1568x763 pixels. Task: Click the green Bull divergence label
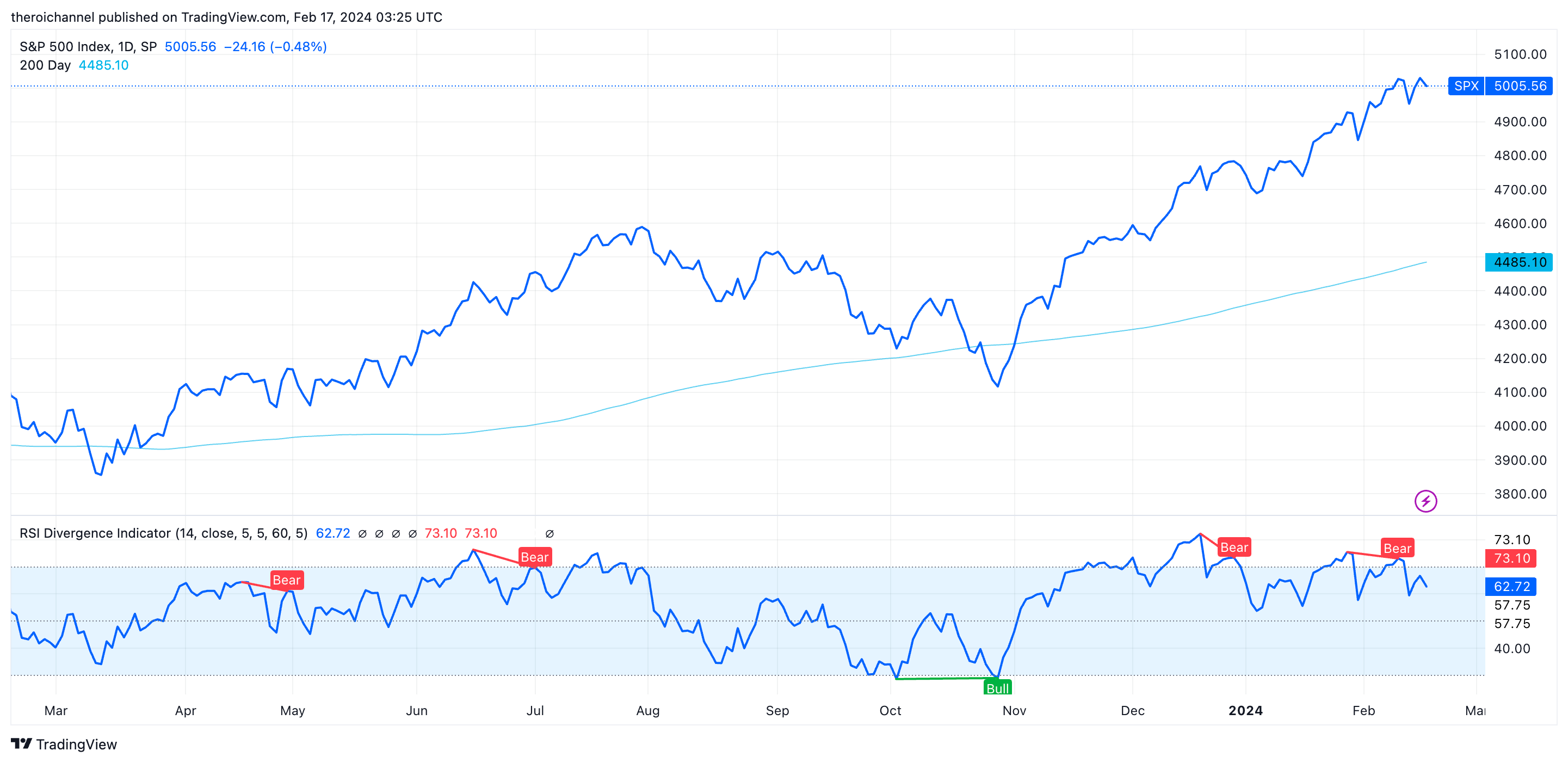pos(997,688)
